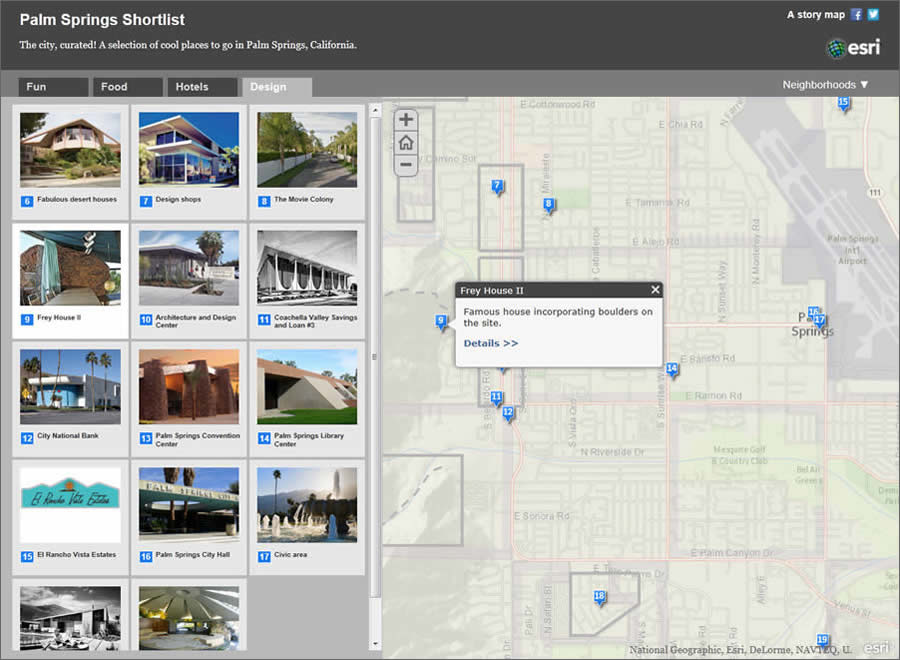Zoom in on the map
The image size is (900, 660).
click(x=406, y=119)
